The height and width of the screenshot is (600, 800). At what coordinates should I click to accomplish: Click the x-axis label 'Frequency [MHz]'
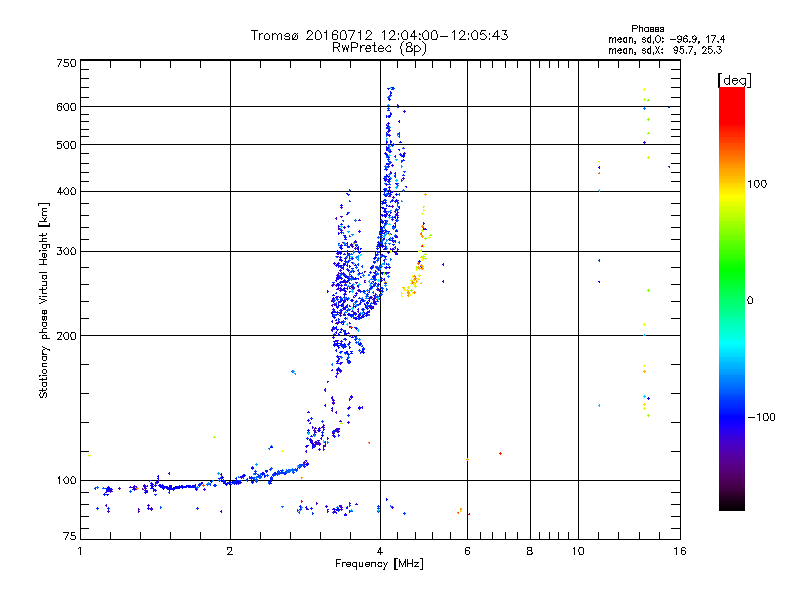[379, 564]
